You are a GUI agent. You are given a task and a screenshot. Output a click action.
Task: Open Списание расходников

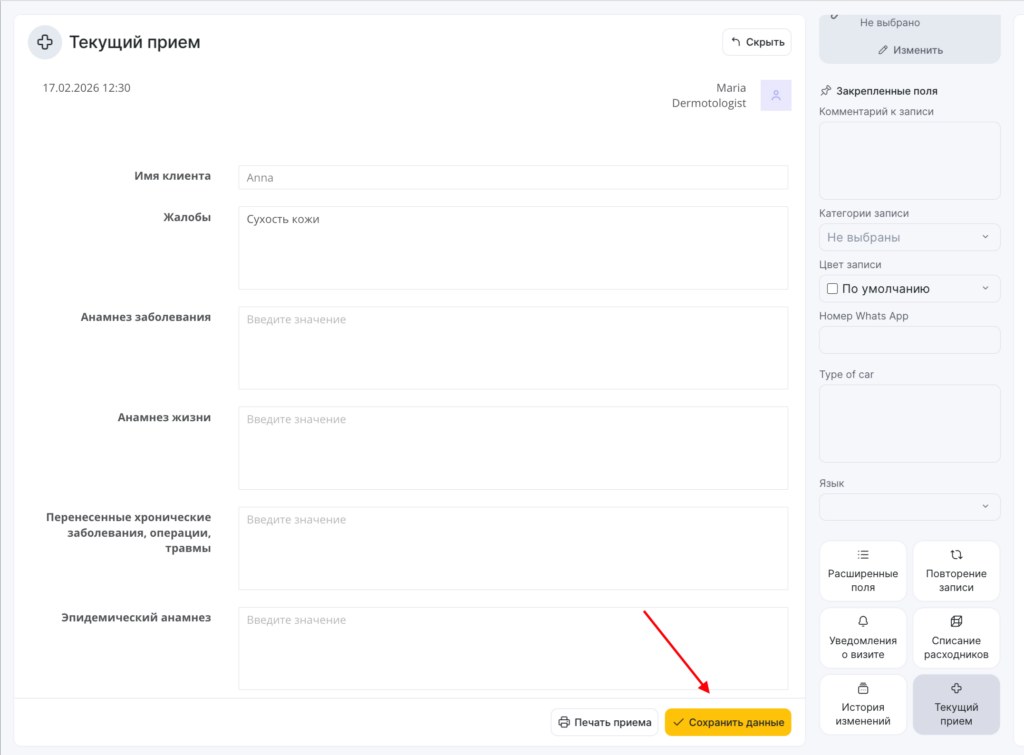point(956,638)
